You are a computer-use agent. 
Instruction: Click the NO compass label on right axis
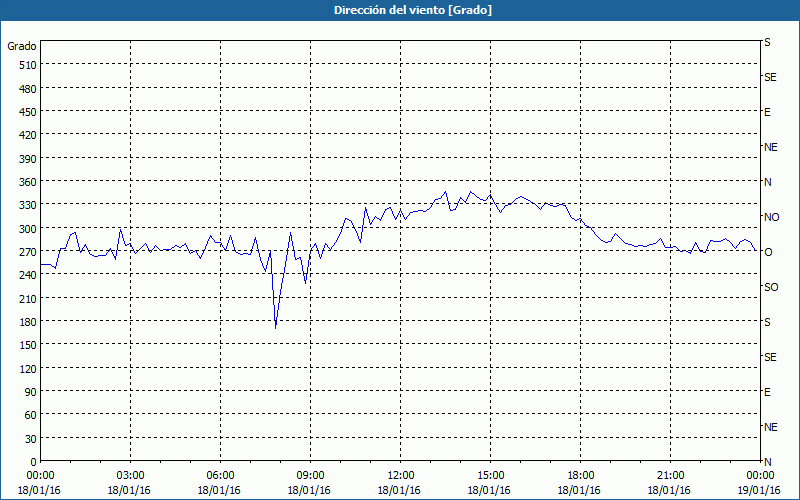(x=771, y=217)
